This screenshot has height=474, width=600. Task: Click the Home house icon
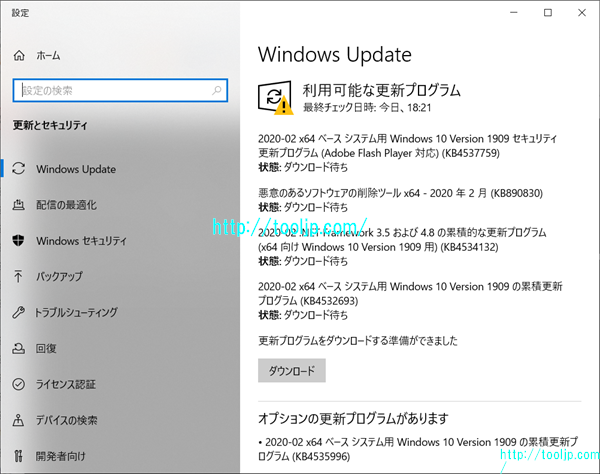tap(19, 56)
